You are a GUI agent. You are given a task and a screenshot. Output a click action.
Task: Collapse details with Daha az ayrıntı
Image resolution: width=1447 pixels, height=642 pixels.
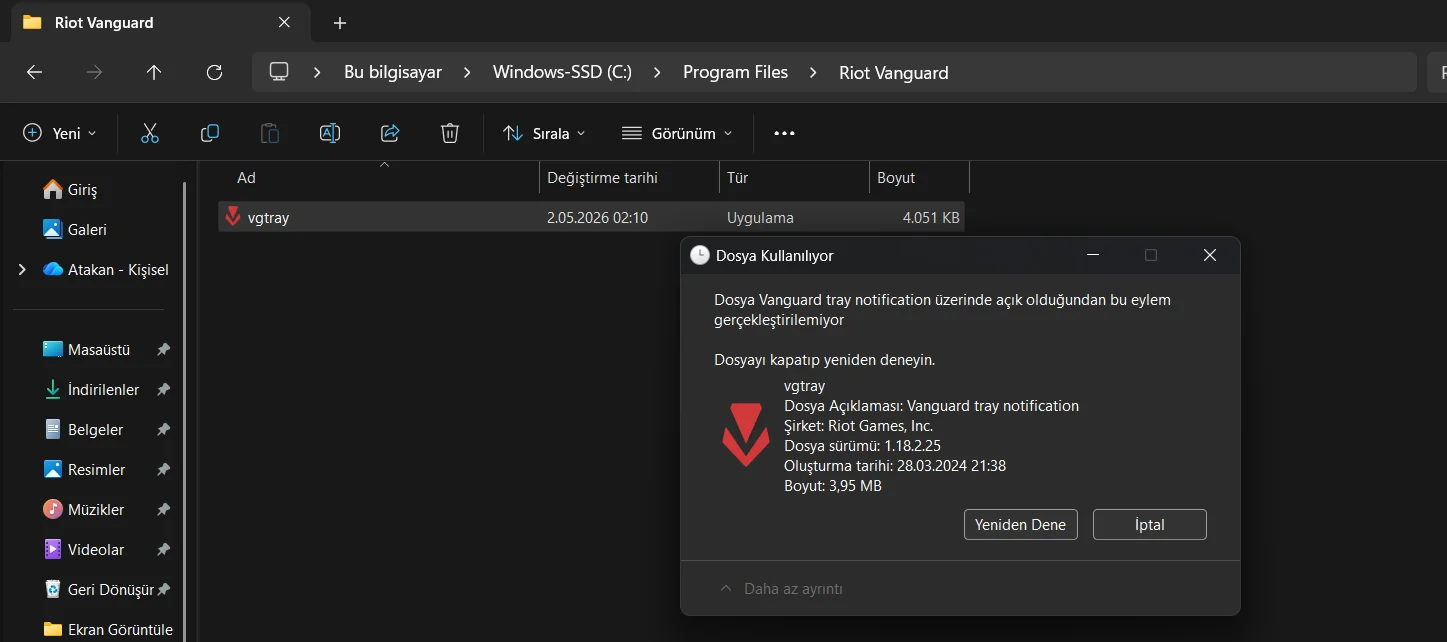point(781,589)
